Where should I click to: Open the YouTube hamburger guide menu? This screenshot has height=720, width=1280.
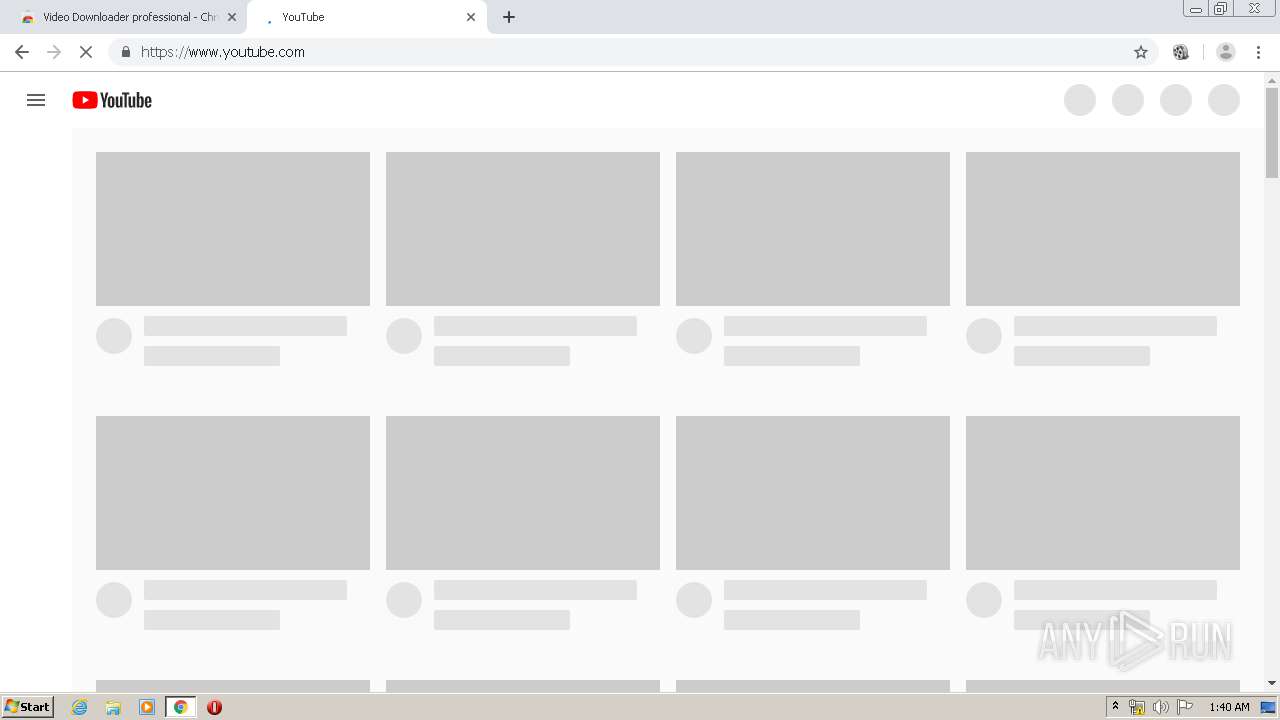[36, 100]
